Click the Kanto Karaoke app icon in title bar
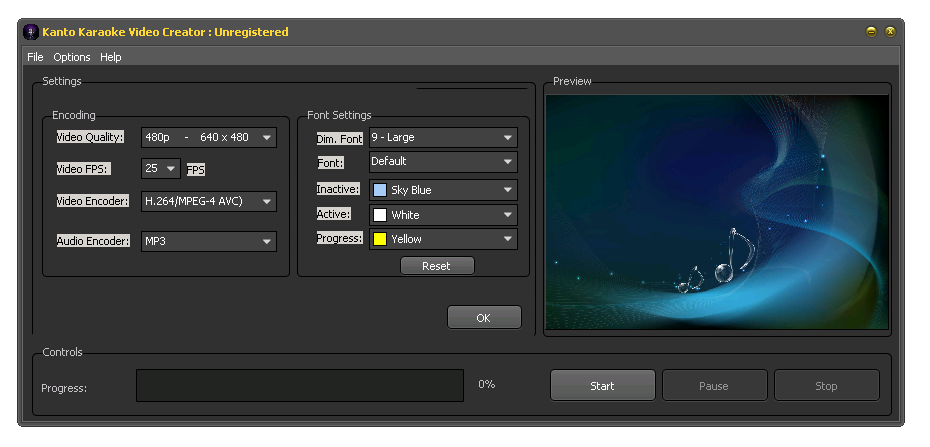930x447 pixels. point(31,32)
